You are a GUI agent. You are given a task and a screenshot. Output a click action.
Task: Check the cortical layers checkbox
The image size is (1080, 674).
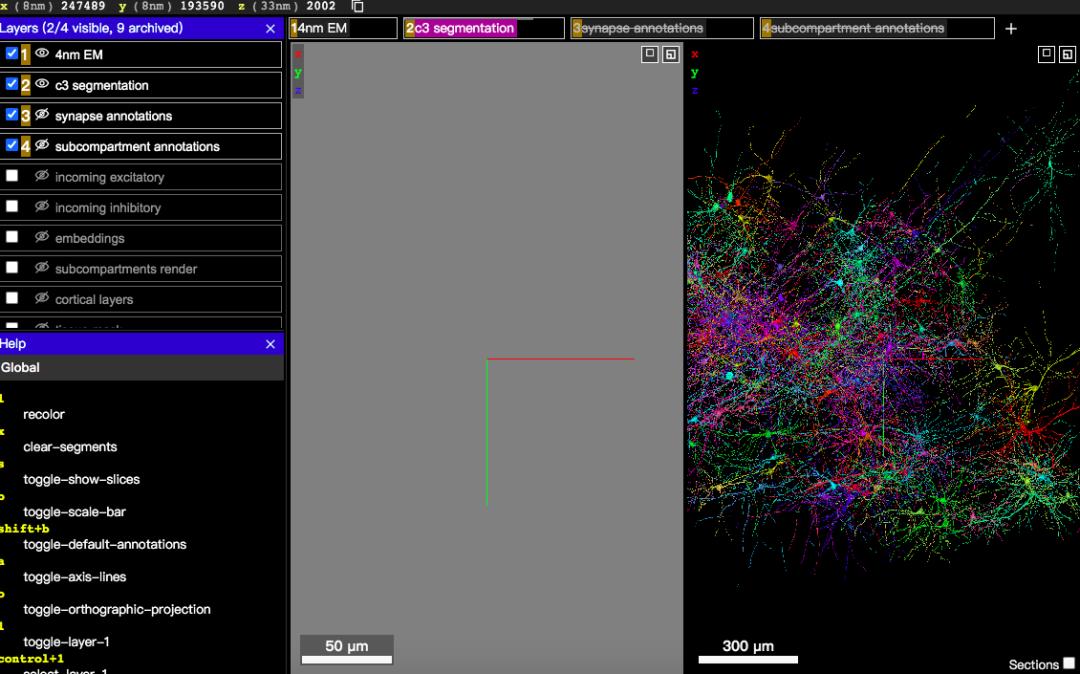click(x=12, y=298)
